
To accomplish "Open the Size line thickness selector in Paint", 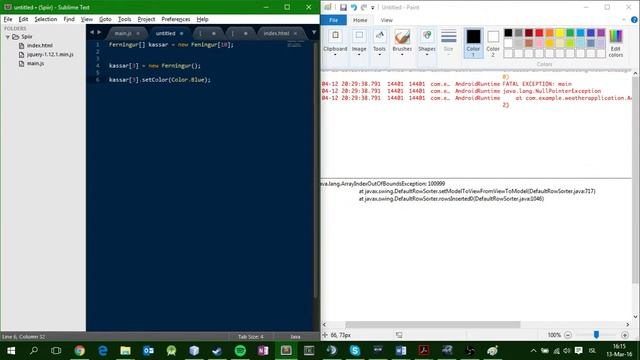I will (448, 42).
